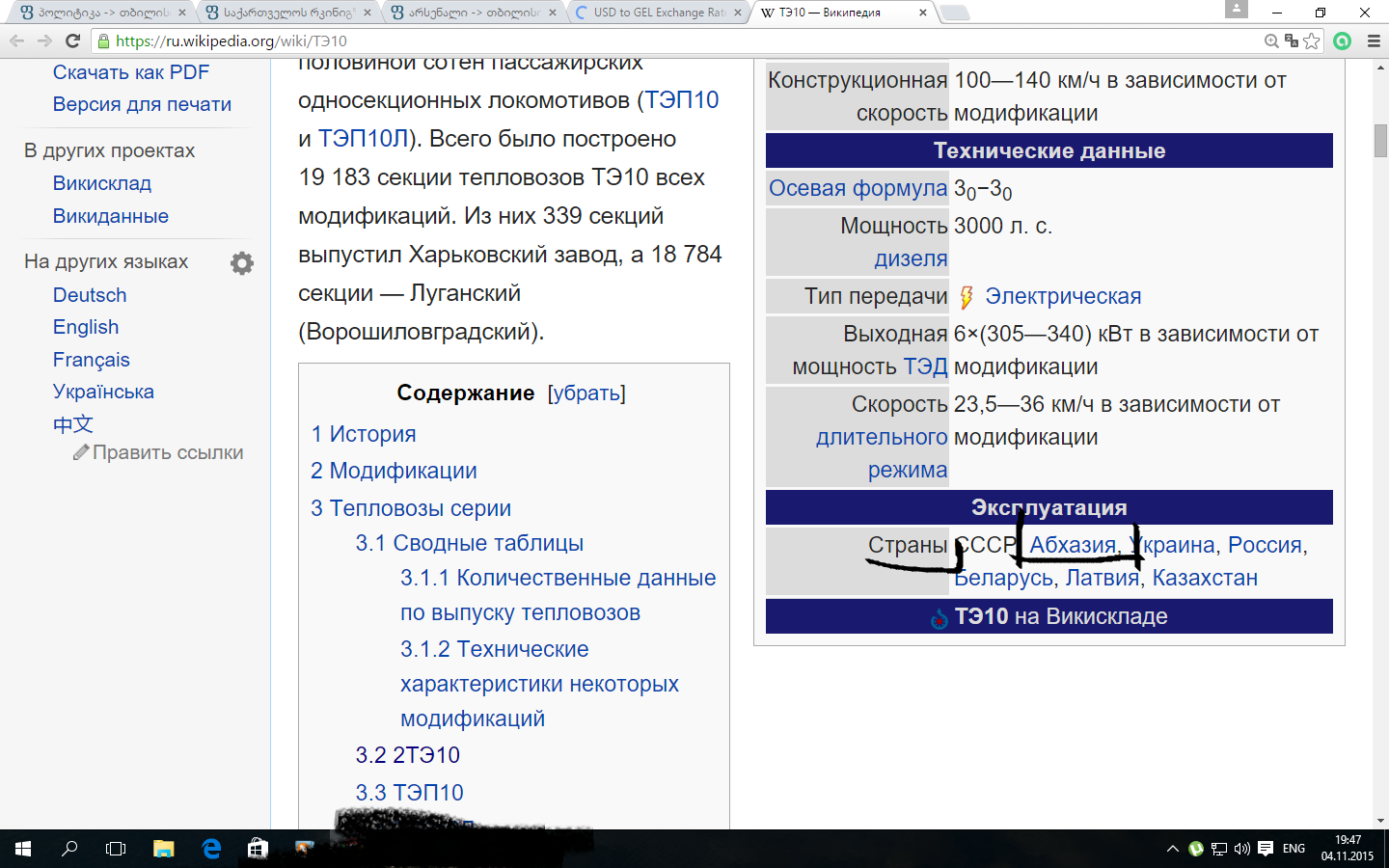
Task: Switch article language to Deutsch
Action: [90, 295]
